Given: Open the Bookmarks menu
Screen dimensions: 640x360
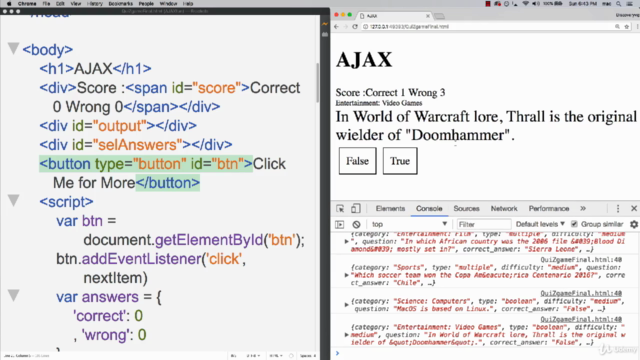Looking at the screenshot, I should 120,4.
